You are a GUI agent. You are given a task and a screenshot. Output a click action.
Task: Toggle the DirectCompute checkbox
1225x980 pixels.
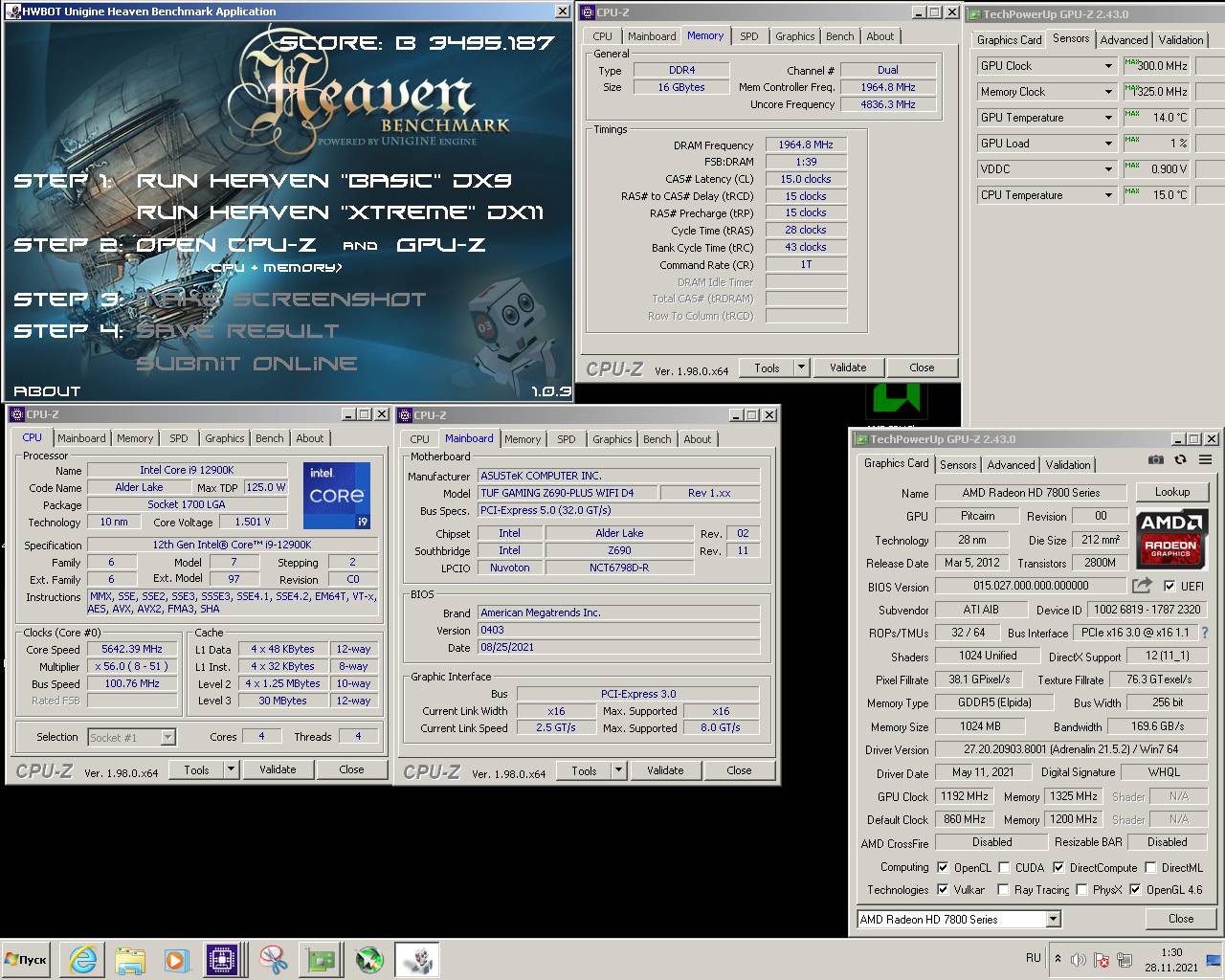[x=1058, y=867]
